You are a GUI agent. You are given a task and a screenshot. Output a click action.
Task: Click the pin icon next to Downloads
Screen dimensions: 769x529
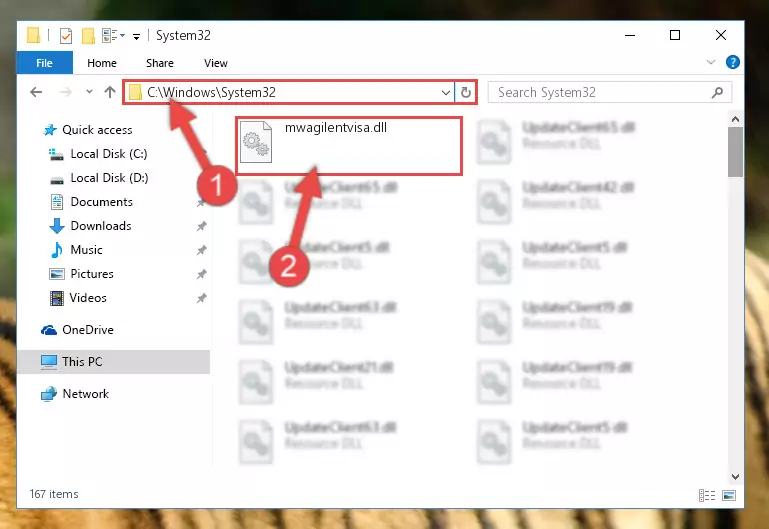(x=201, y=226)
